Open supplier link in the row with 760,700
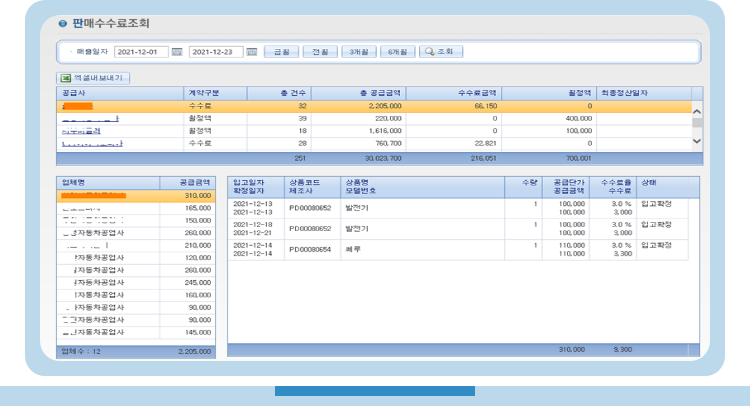Image resolution: width=750 pixels, height=406 pixels. pos(92,143)
